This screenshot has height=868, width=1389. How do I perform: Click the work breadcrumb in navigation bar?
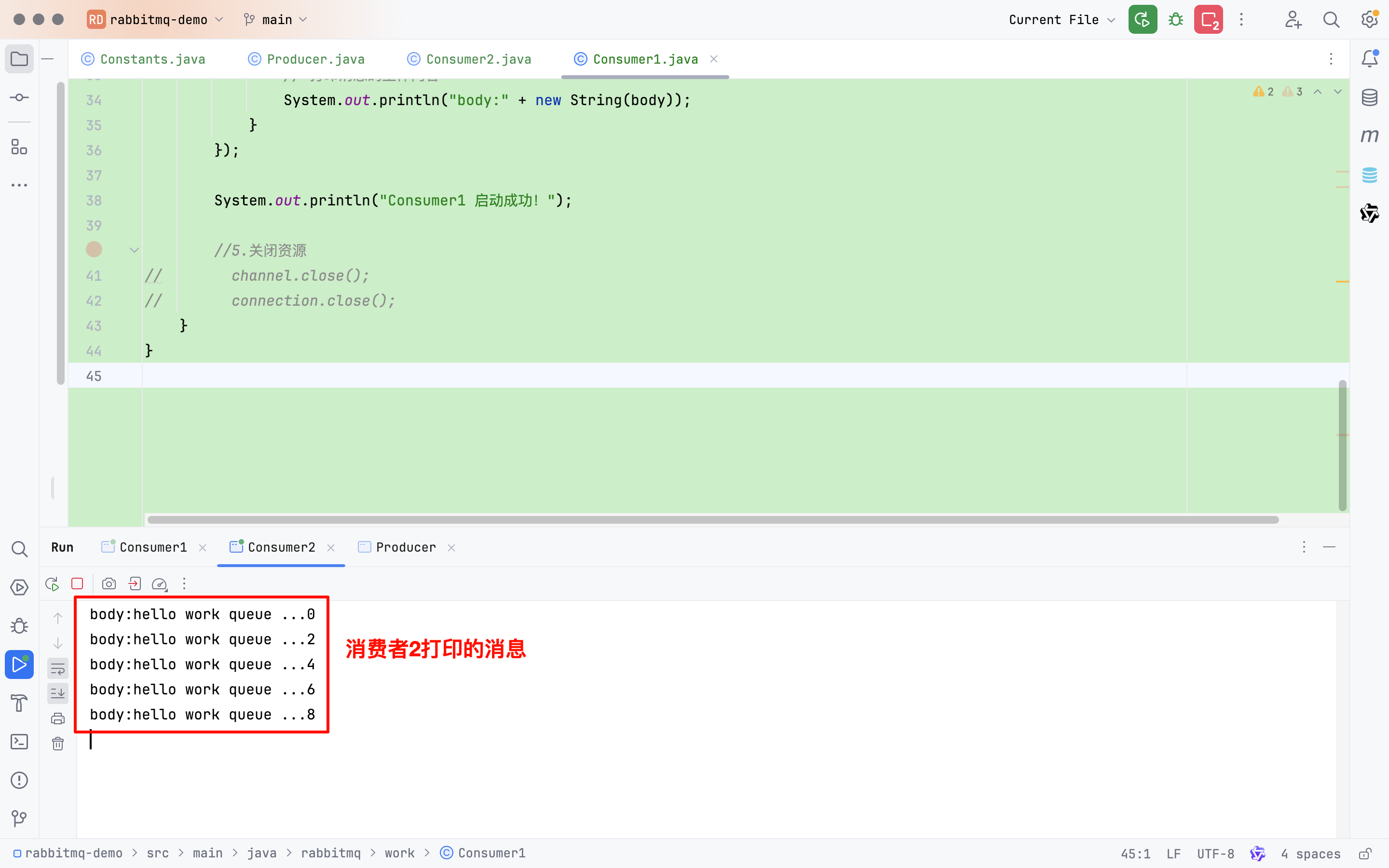tap(399, 853)
